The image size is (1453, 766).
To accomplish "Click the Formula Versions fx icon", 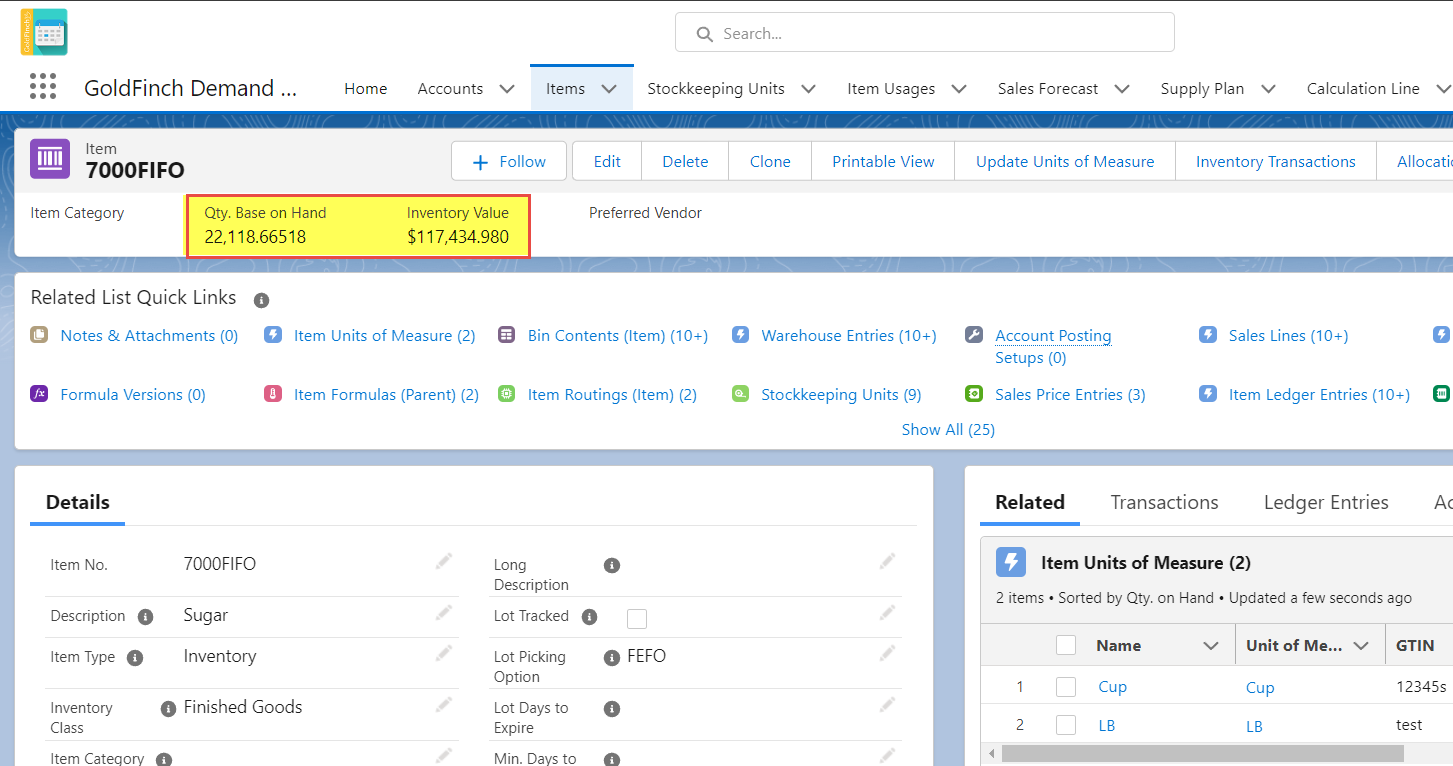I will tap(39, 394).
